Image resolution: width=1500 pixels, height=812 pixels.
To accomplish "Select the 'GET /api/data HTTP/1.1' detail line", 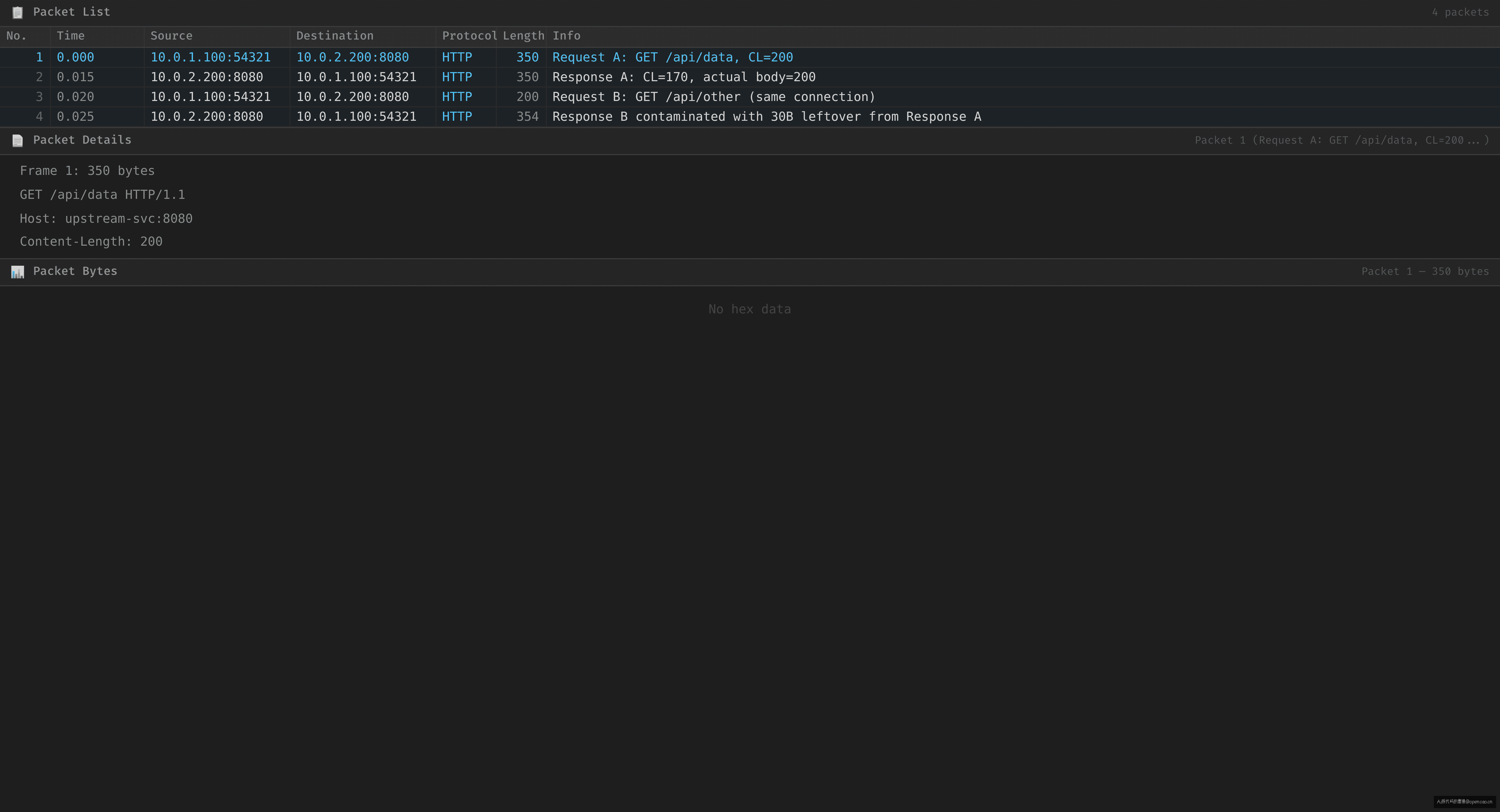I will point(103,195).
